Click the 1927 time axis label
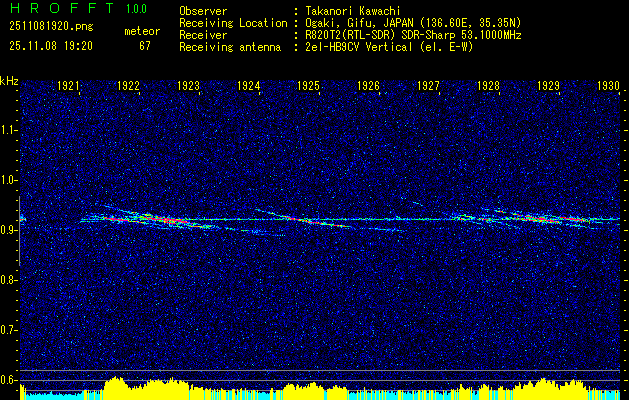 [x=428, y=86]
